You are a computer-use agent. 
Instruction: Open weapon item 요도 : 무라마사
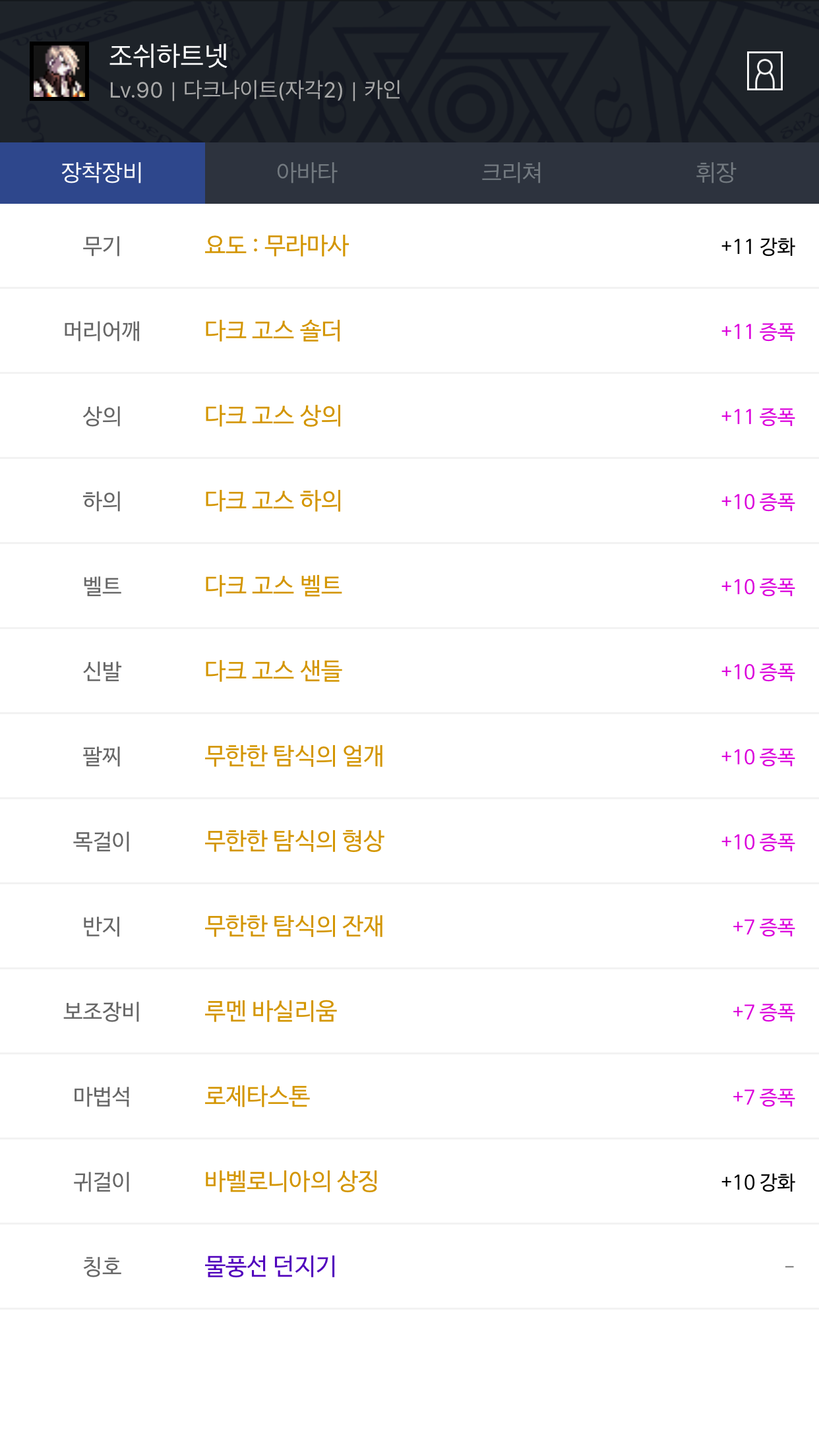[x=276, y=245]
